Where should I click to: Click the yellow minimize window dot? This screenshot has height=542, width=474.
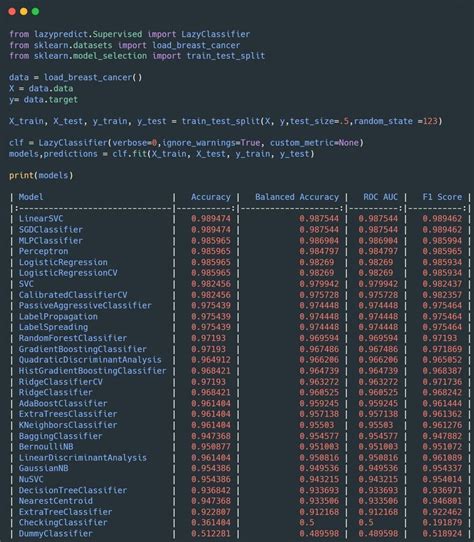24,12
